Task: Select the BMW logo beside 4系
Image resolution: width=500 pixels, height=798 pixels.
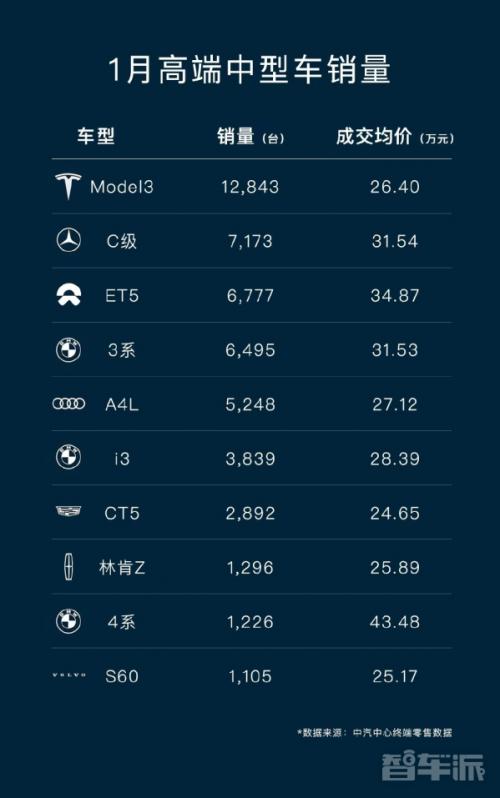Action: 68,621
